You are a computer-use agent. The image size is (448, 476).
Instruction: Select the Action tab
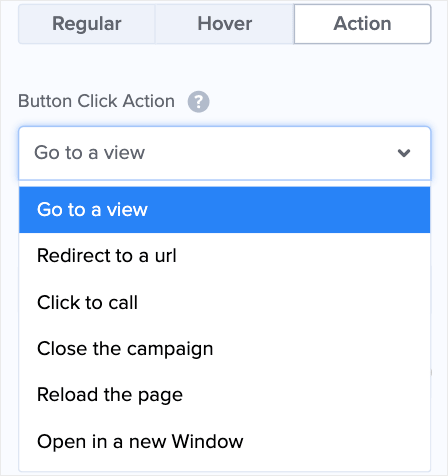(362, 24)
